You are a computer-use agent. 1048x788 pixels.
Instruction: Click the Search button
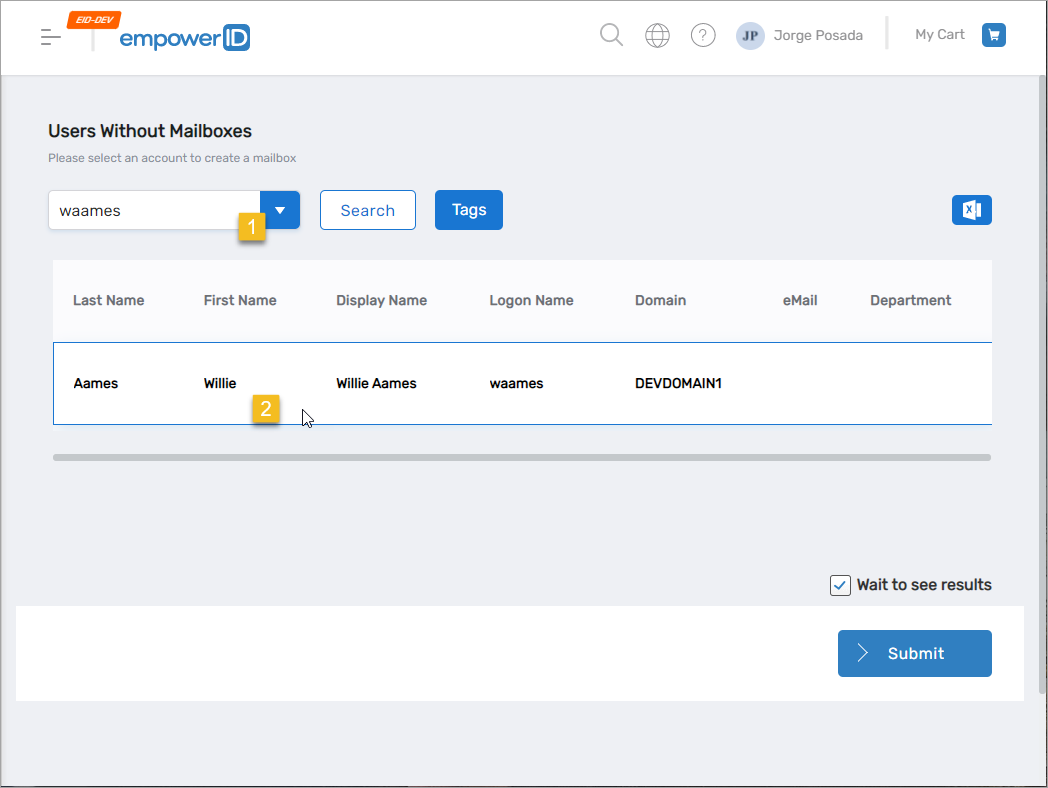367,210
